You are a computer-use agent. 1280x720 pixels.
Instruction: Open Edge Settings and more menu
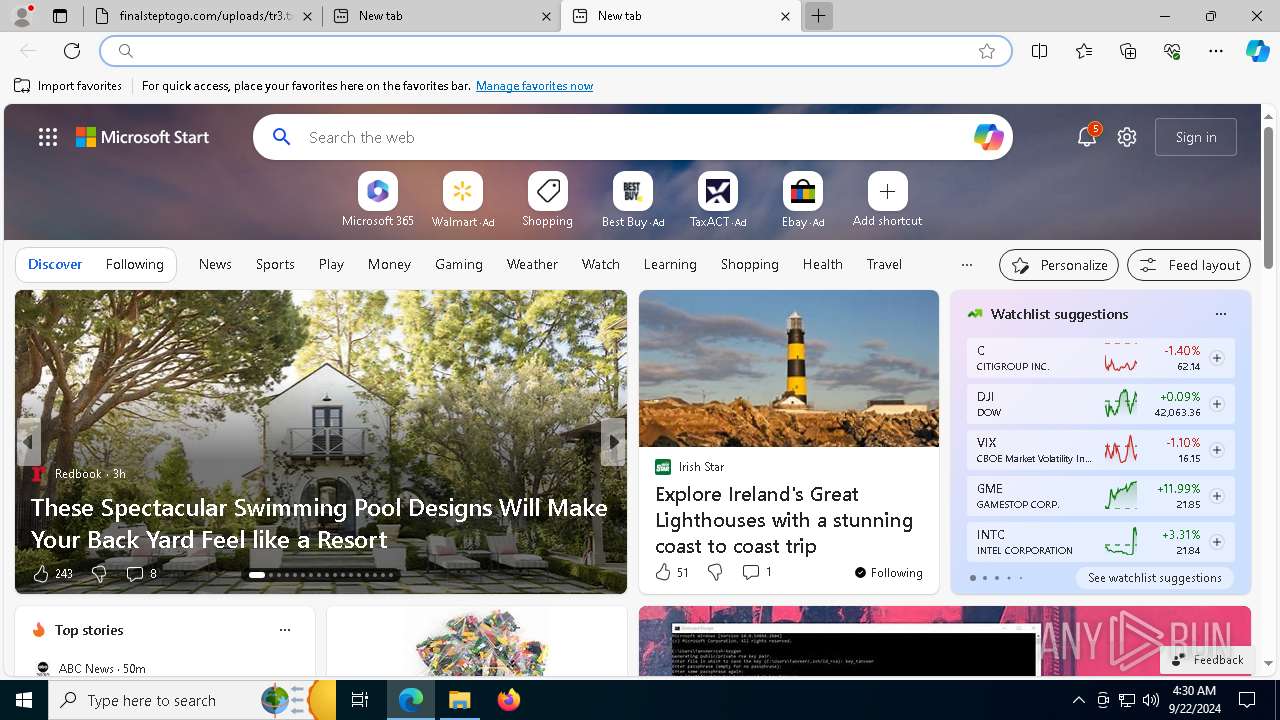[x=1216, y=51]
